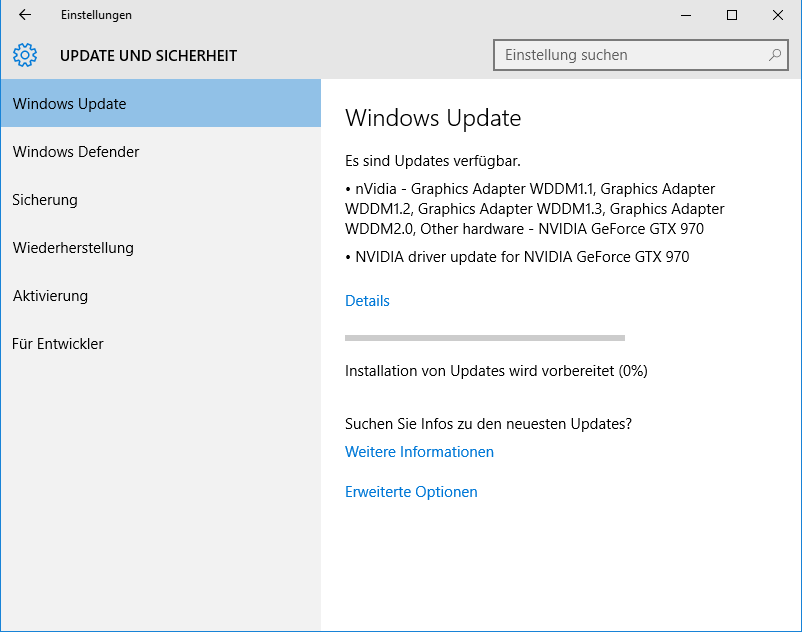Click the search magnifier icon
The height and width of the screenshot is (632, 802).
tap(775, 55)
